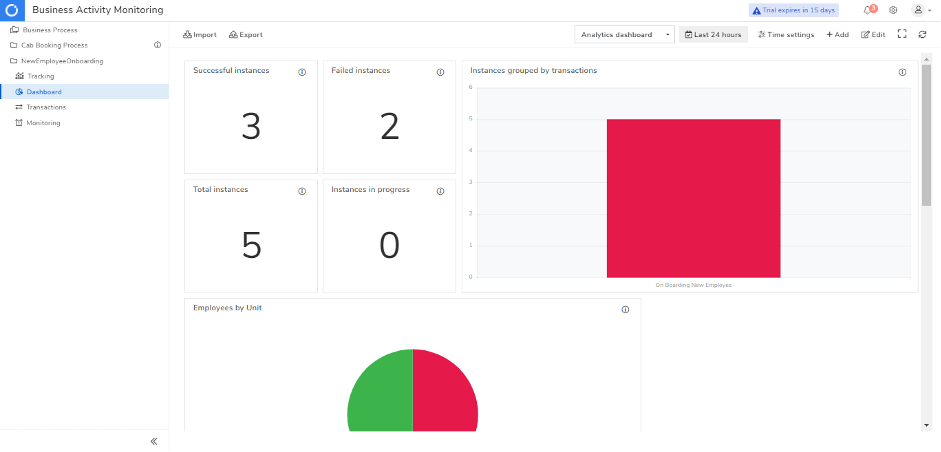Click the Successful instances value 3

(251, 127)
